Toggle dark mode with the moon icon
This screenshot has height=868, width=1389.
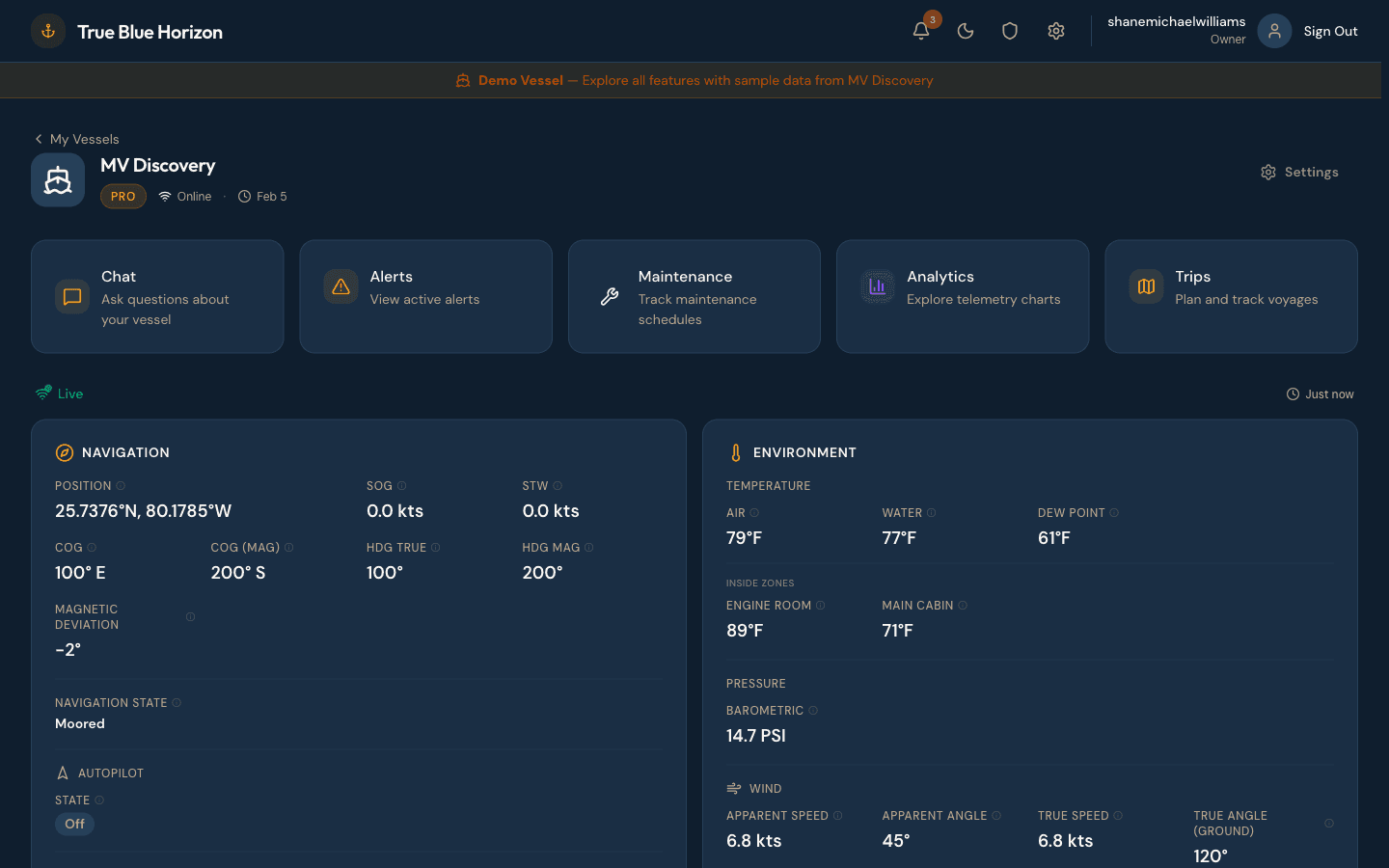(x=966, y=31)
